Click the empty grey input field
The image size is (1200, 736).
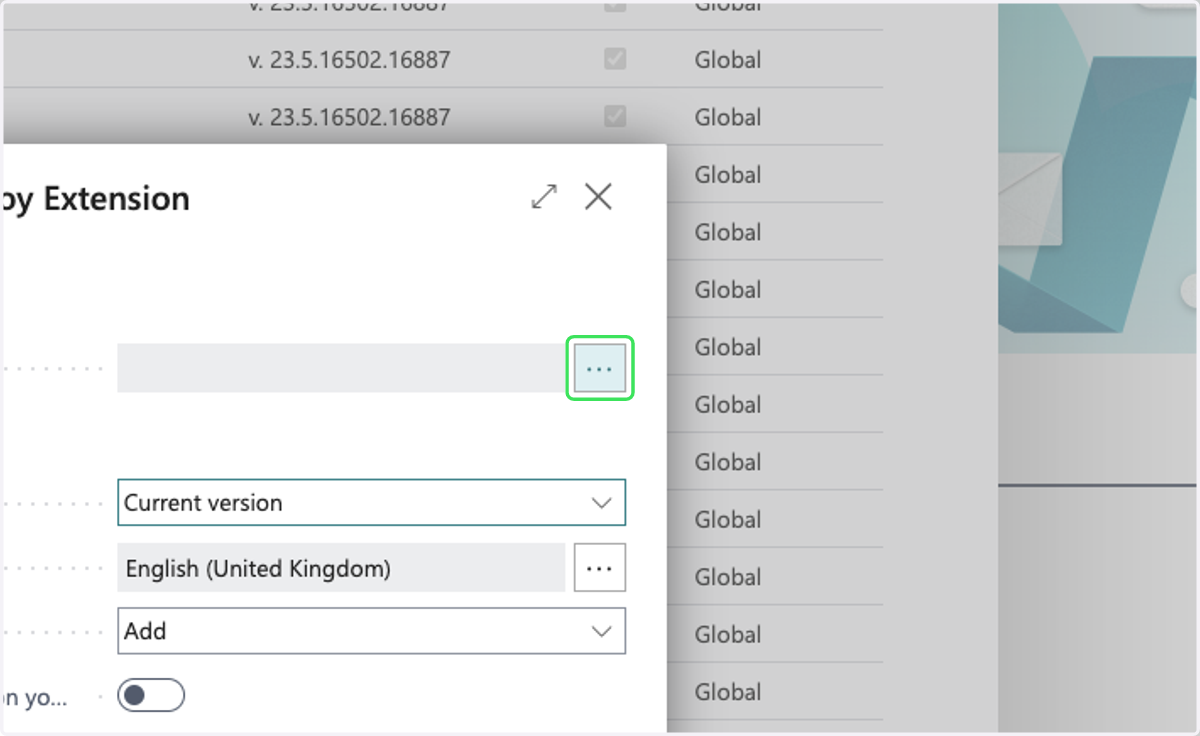(x=341, y=368)
